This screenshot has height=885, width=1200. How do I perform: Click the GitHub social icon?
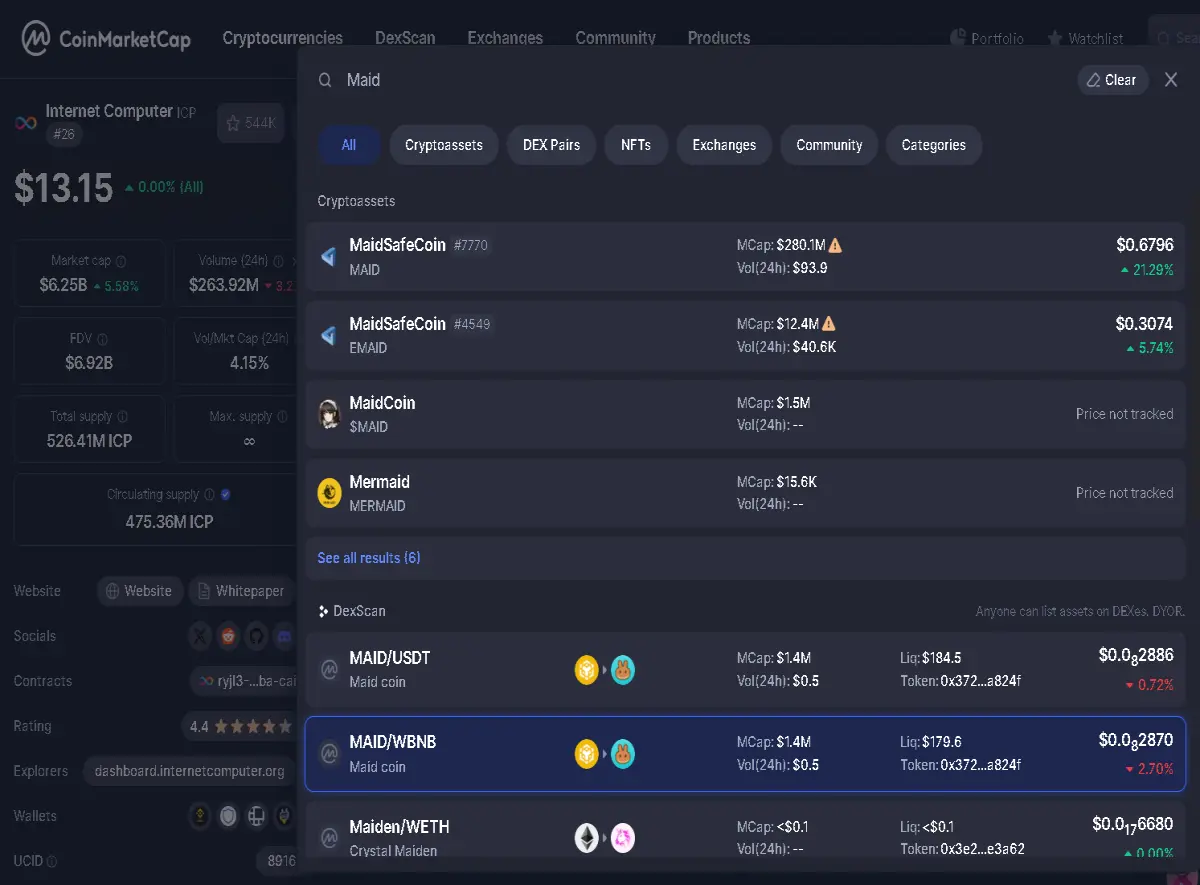(257, 636)
